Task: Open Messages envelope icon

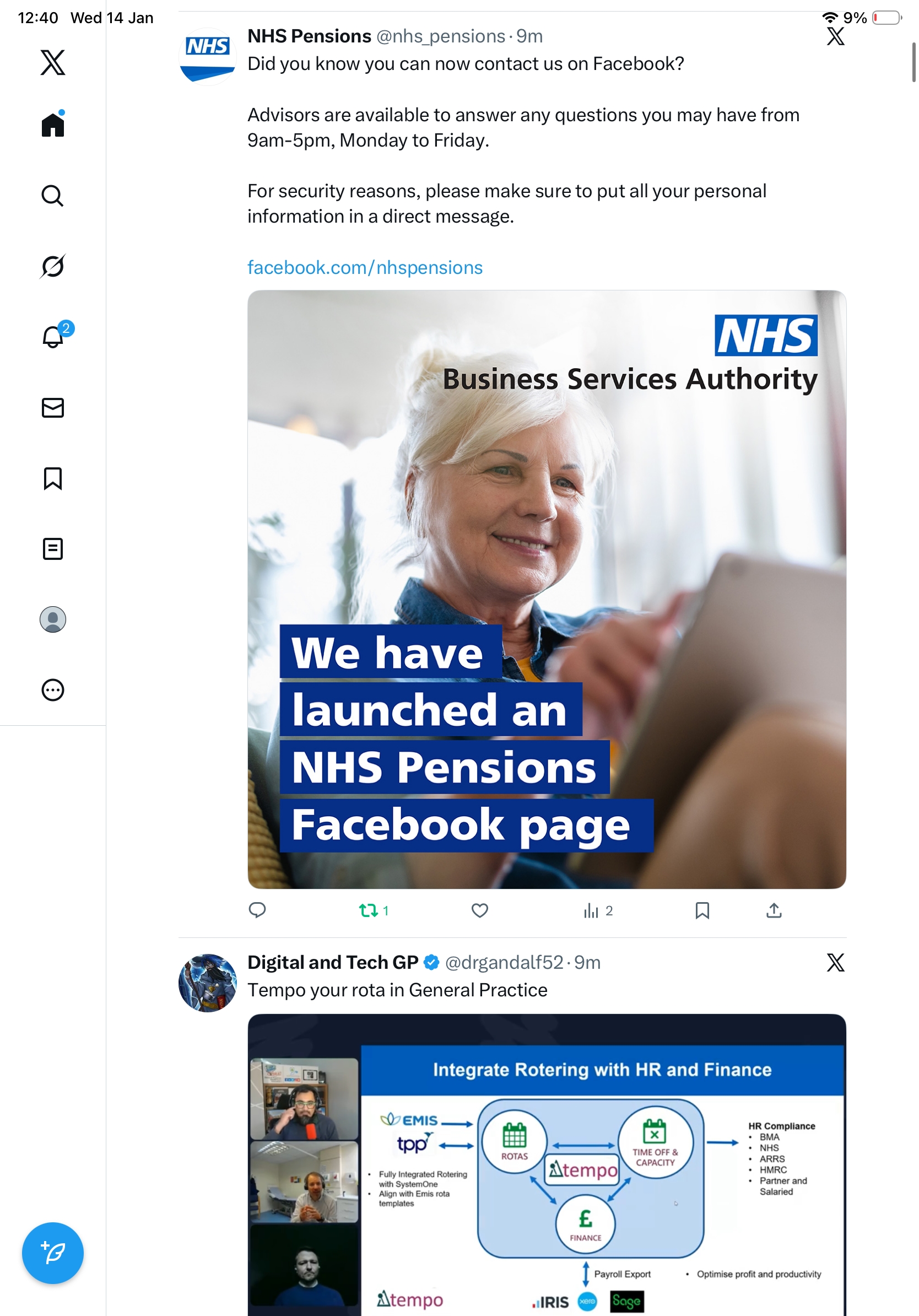Action: 53,407
